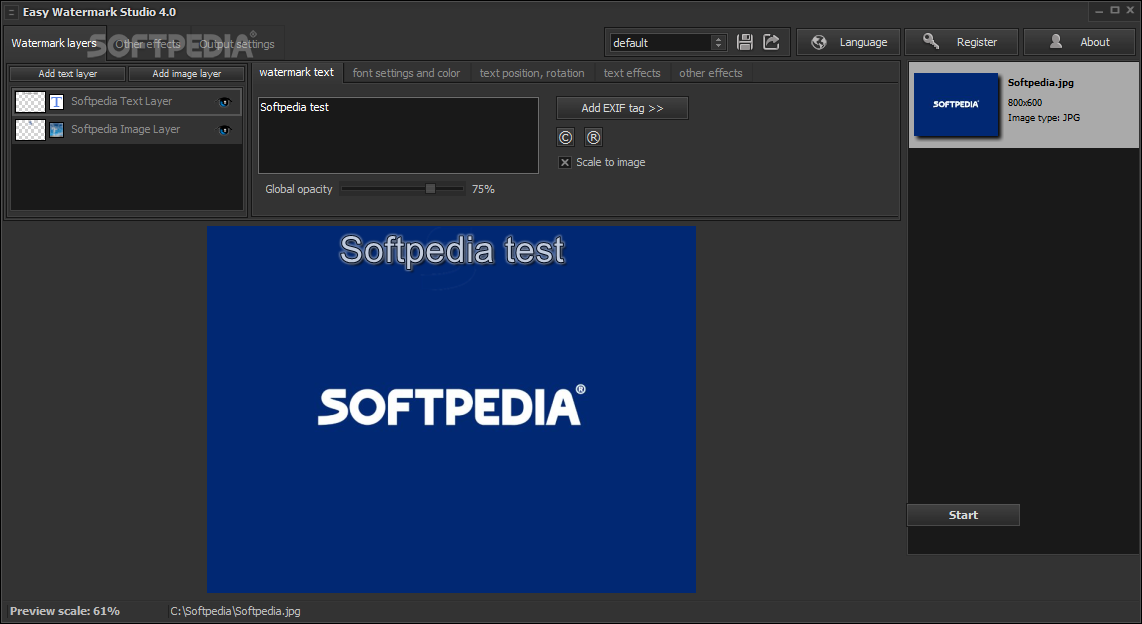Image resolution: width=1142 pixels, height=624 pixels.
Task: Open Register with the key icon
Action: coord(961,42)
